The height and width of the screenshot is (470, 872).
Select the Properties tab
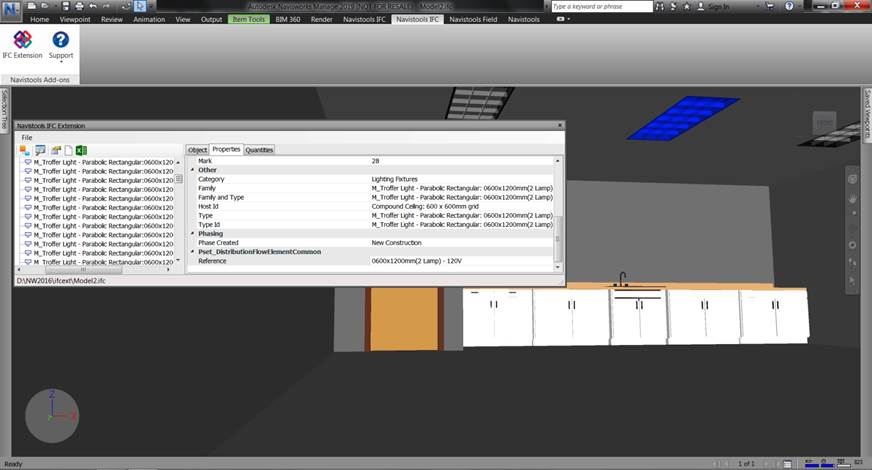click(226, 149)
